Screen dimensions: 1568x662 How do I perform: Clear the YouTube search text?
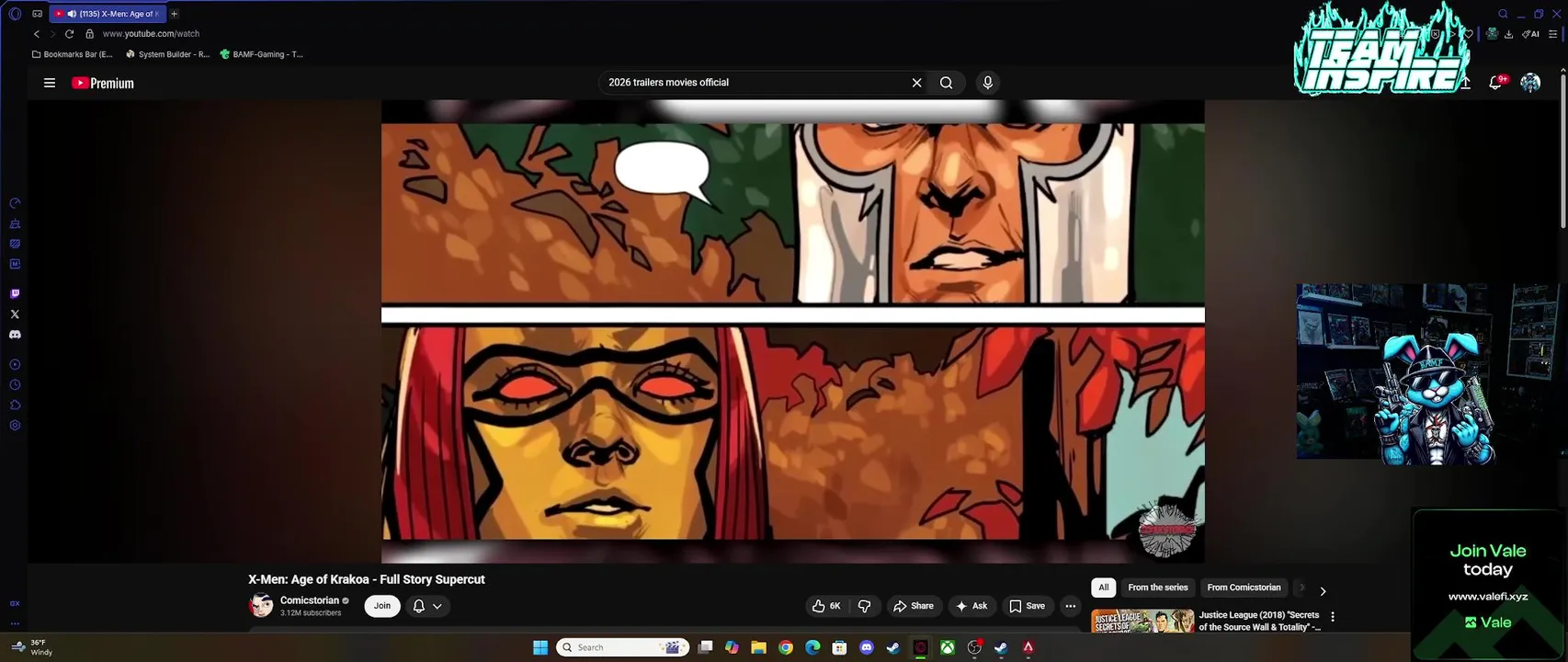pyautogui.click(x=916, y=83)
